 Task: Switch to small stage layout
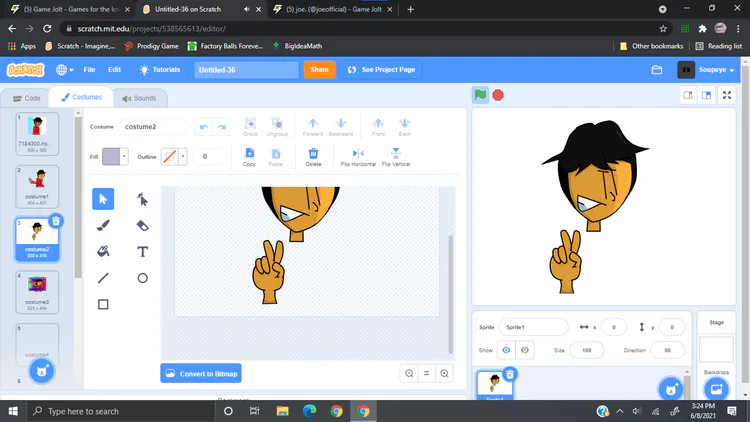point(688,95)
